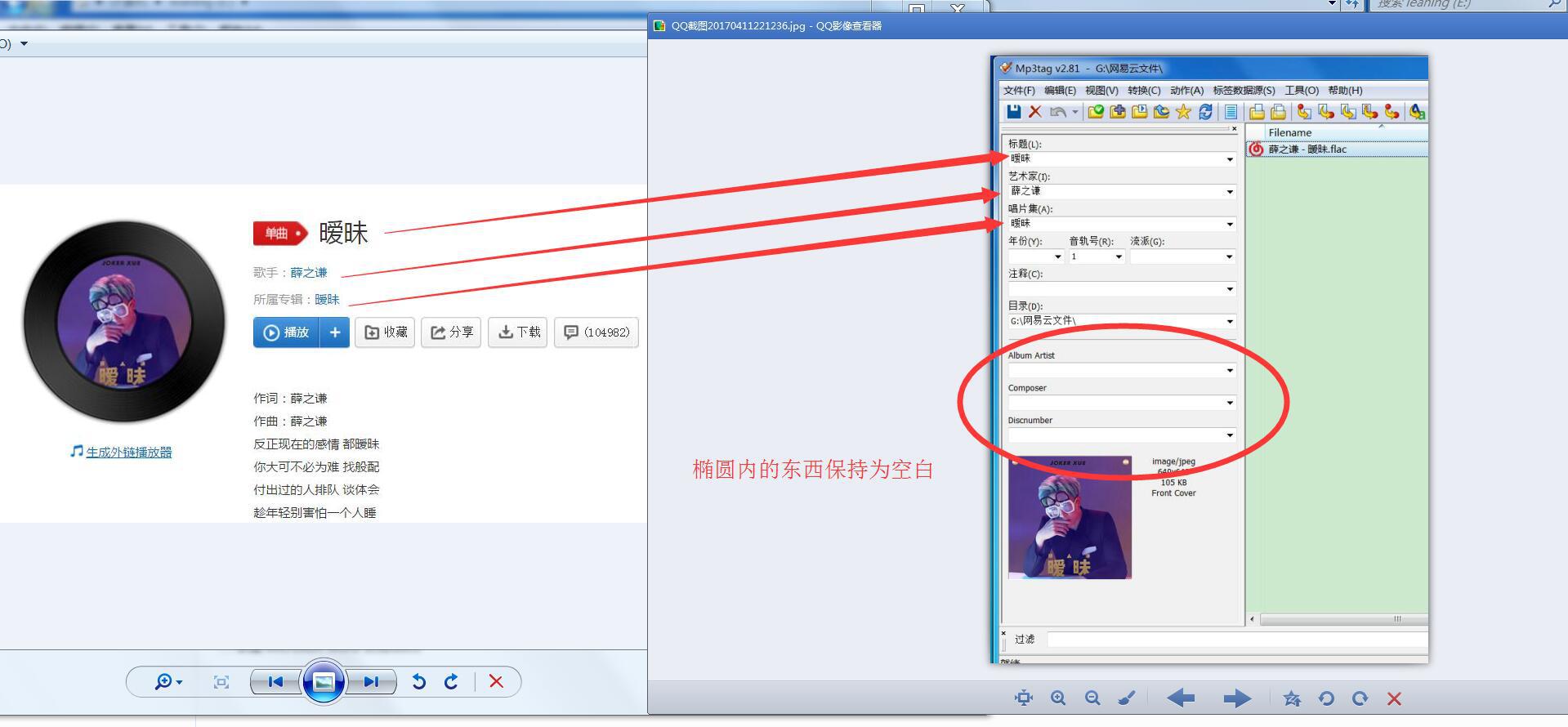Expand the 目录(D) directory dropdown
1568x727 pixels.
pos(1230,321)
